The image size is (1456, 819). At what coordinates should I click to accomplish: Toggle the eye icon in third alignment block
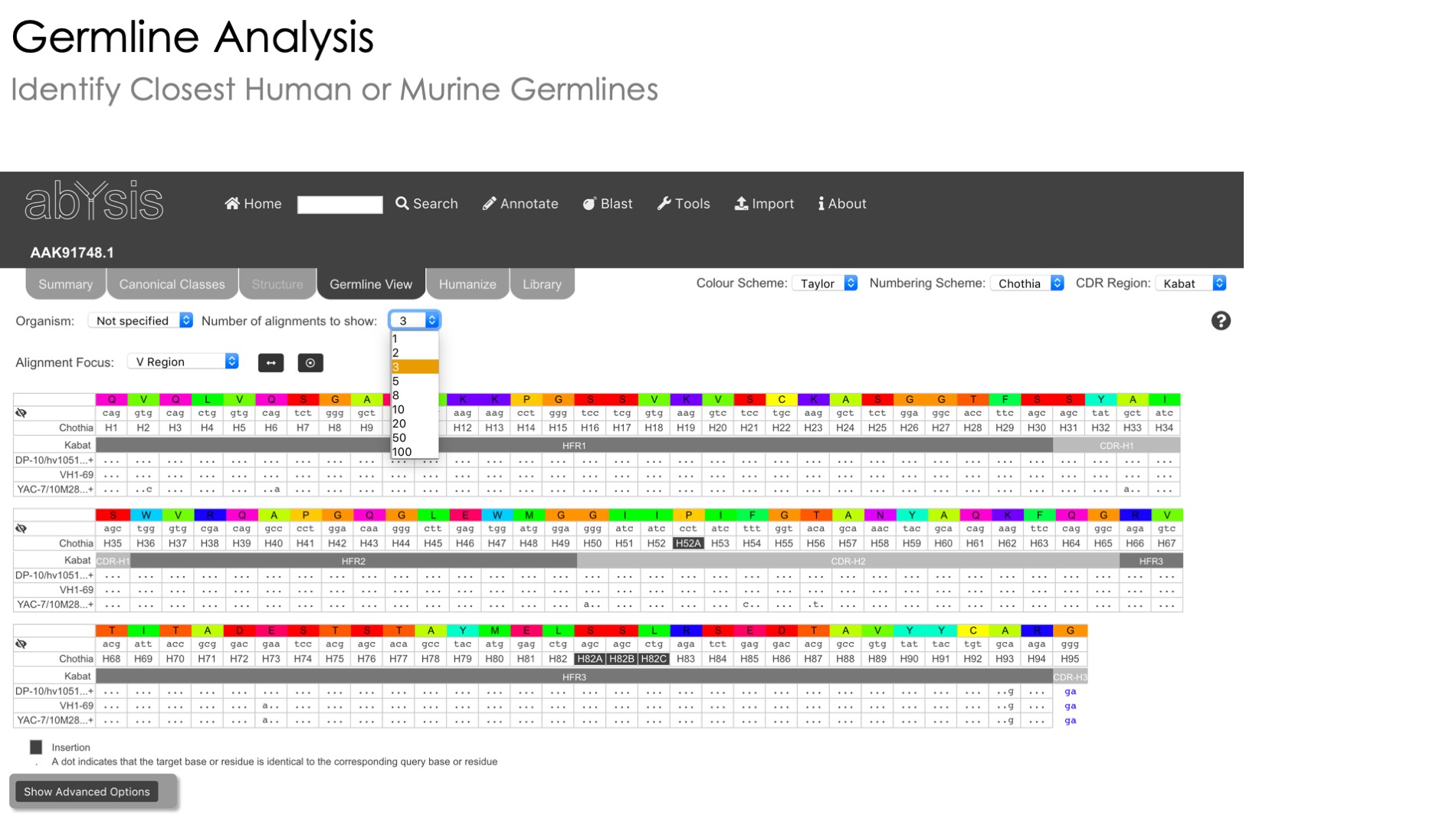point(21,644)
